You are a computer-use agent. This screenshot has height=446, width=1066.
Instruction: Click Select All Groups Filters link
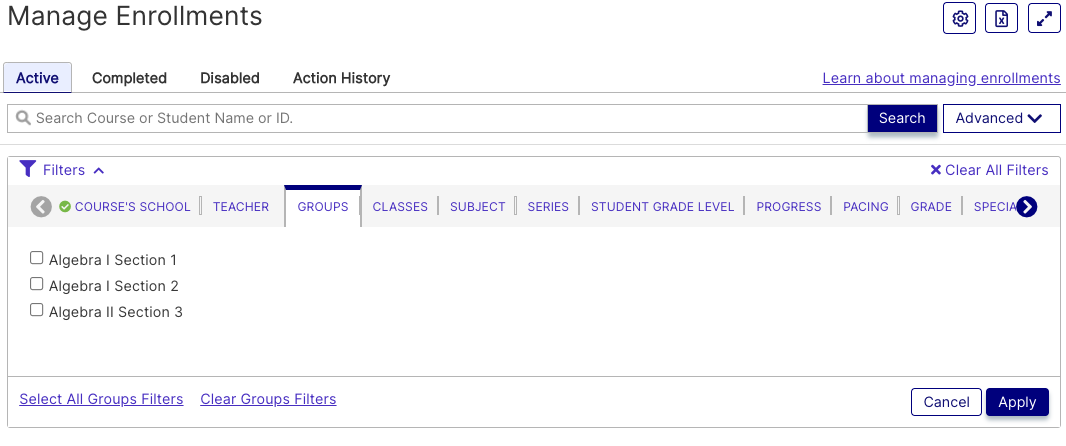(x=101, y=399)
